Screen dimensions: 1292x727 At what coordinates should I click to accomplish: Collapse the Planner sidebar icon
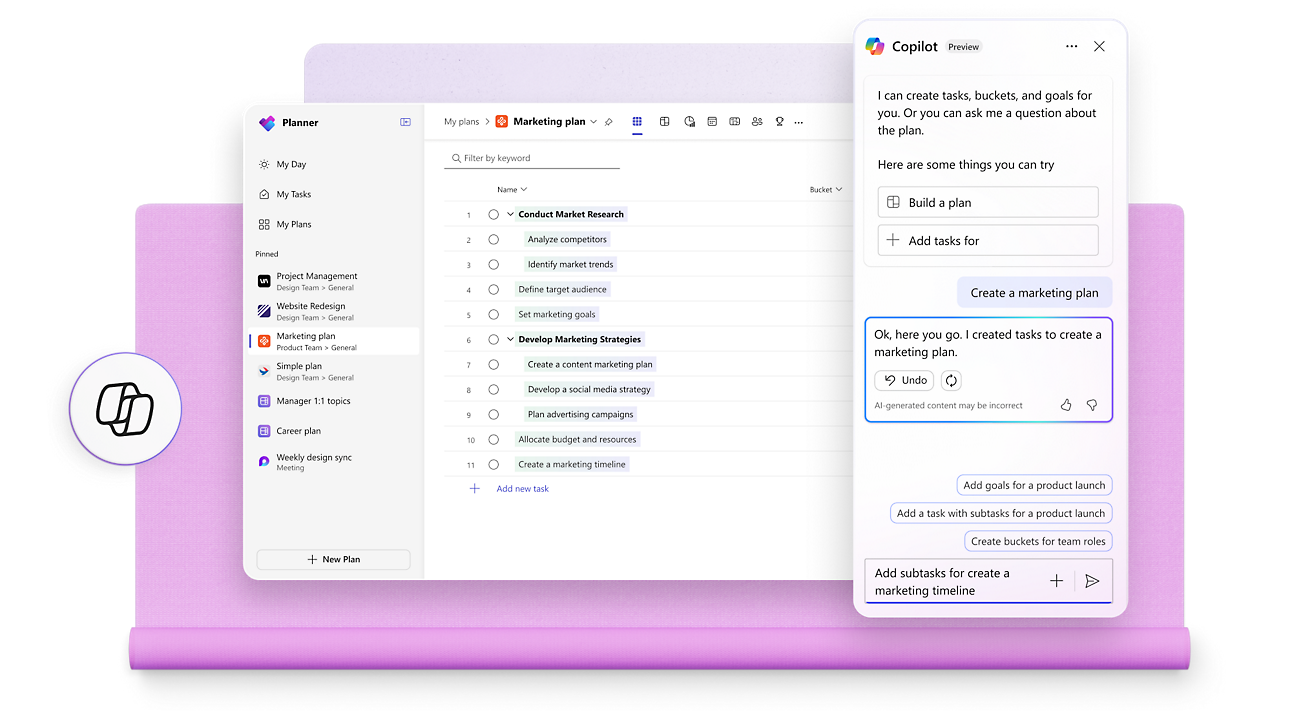tap(405, 122)
